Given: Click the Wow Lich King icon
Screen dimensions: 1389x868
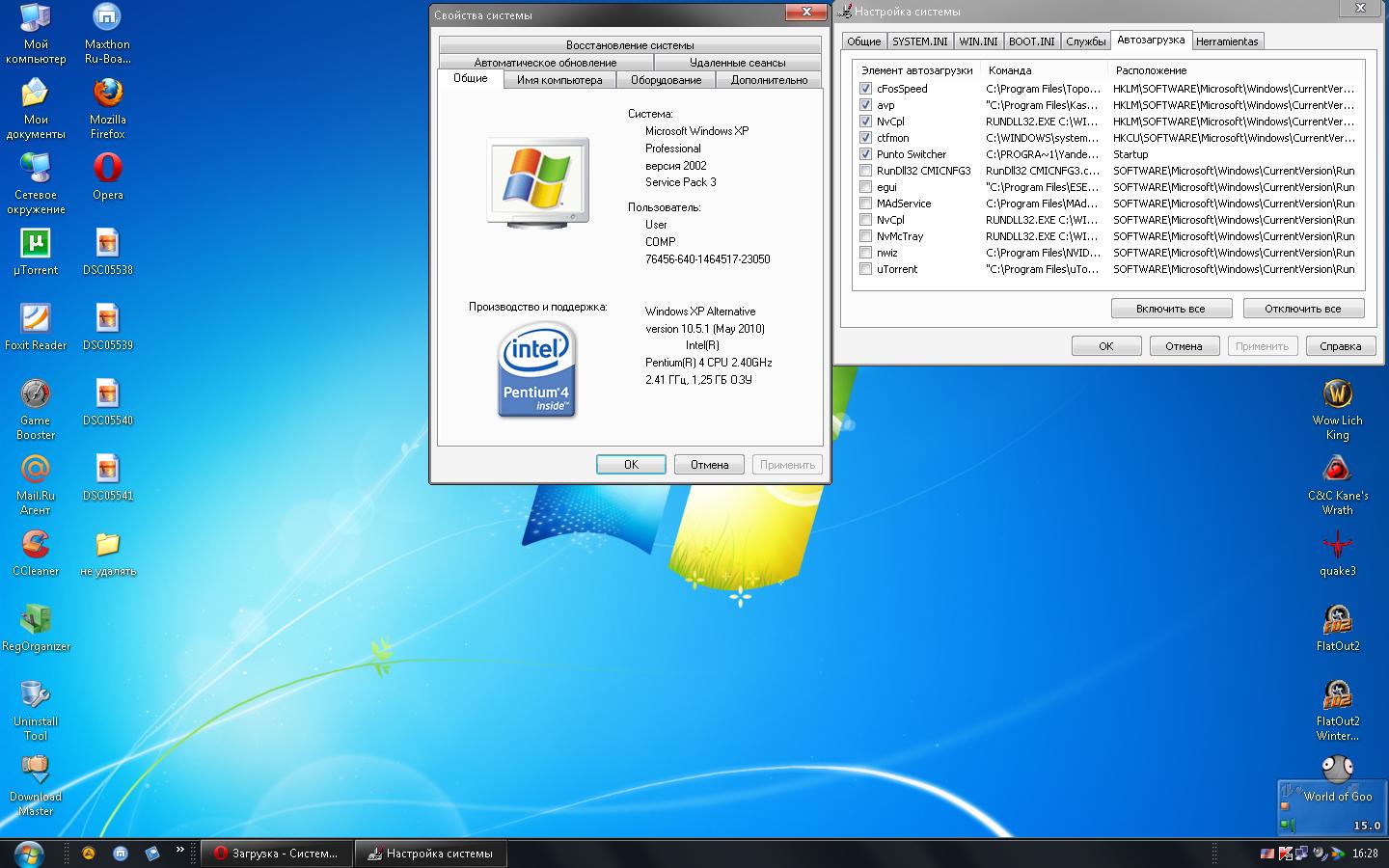Looking at the screenshot, I should coord(1337,395).
